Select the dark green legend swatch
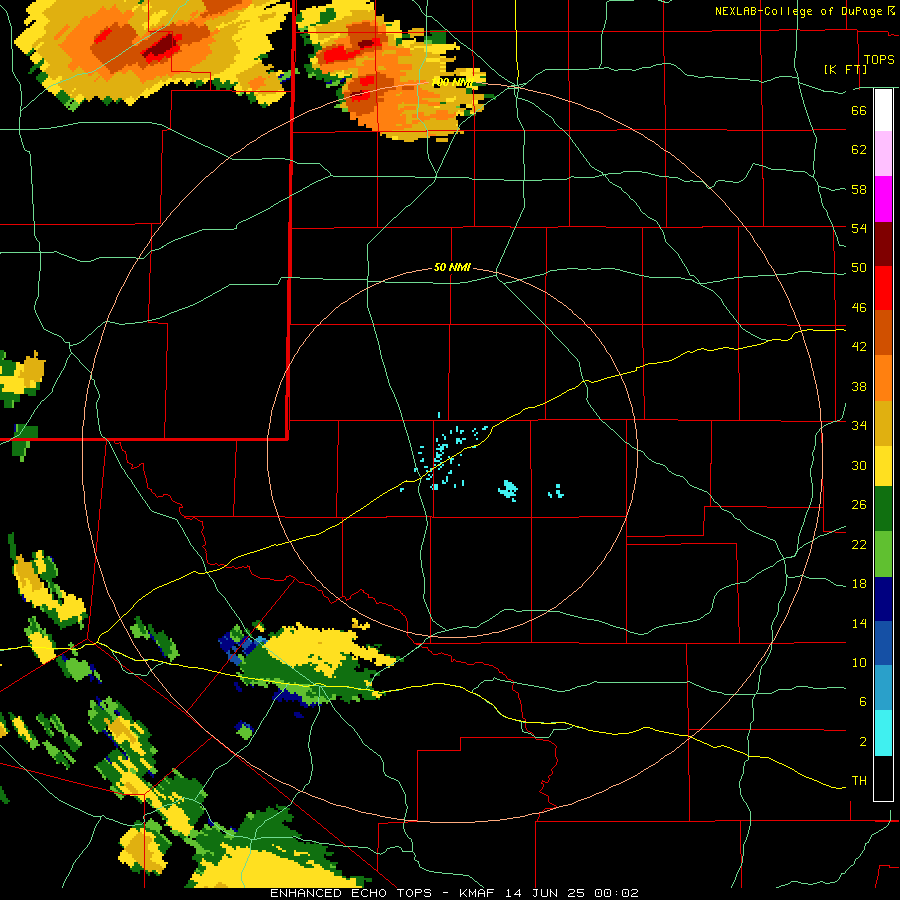This screenshot has width=900, height=900. pyautogui.click(x=883, y=509)
